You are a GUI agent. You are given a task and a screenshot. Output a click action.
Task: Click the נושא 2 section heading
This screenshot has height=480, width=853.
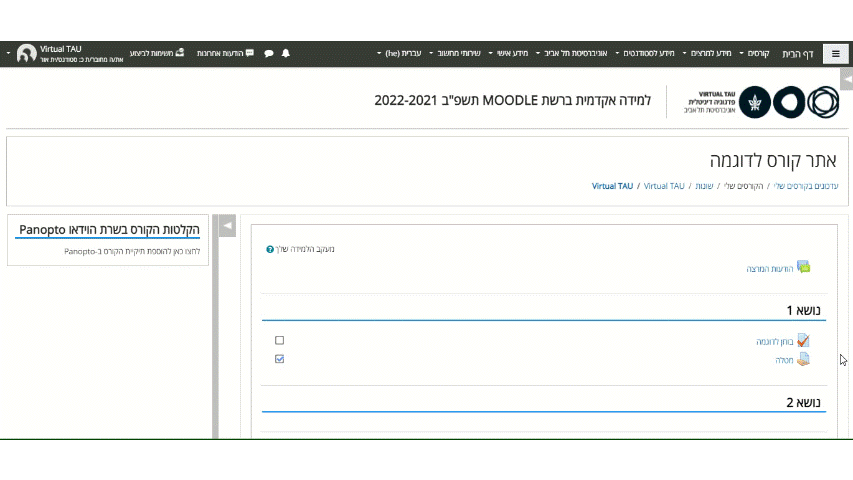[x=803, y=402]
